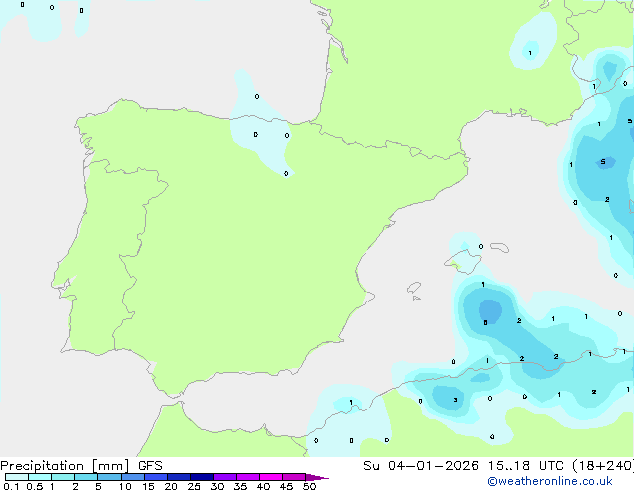Viewport: 634px width, 490px height.
Task: Click the "1" value near Morocco's coast
Action: pyautogui.click(x=351, y=402)
